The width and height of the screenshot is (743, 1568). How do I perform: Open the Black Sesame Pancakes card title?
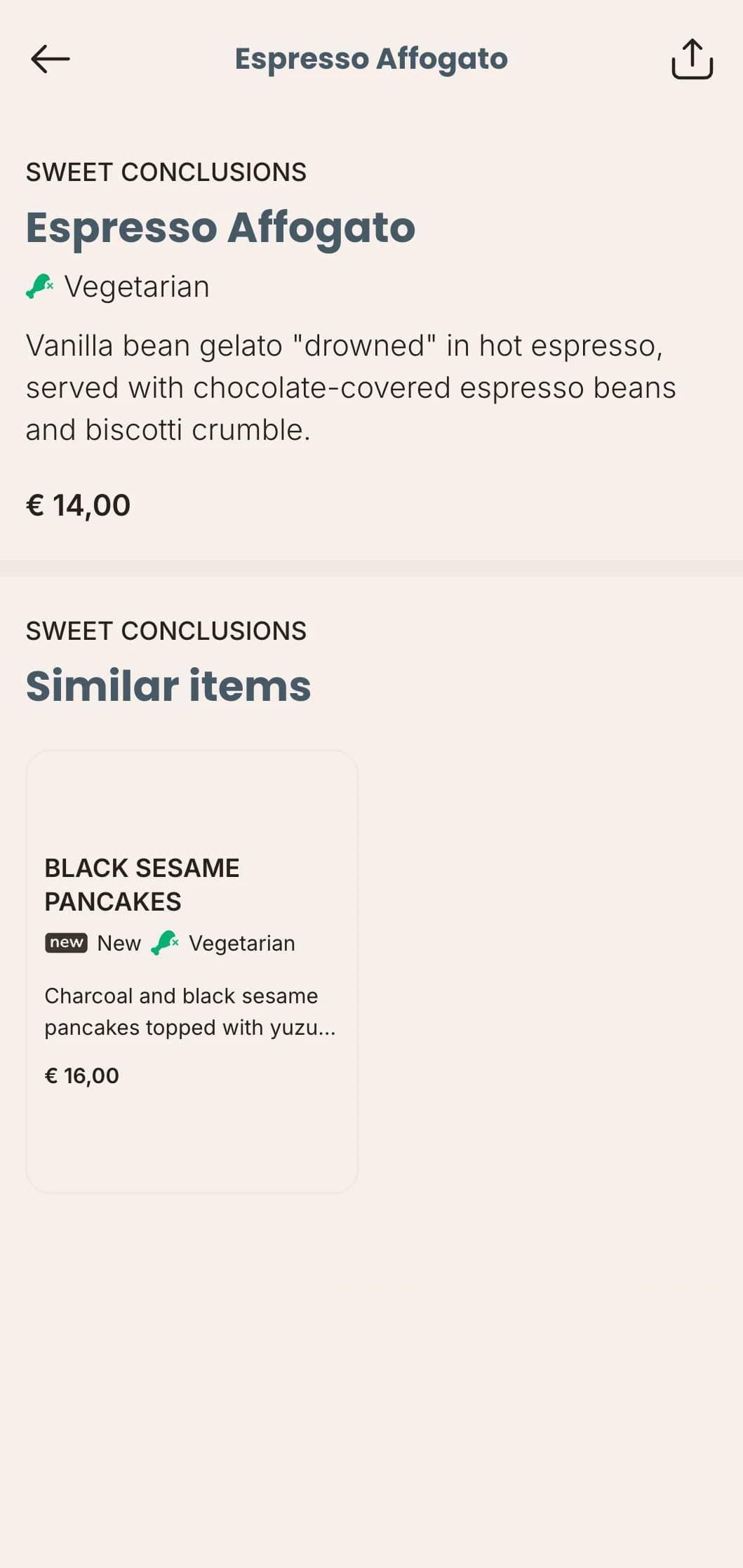[142, 885]
